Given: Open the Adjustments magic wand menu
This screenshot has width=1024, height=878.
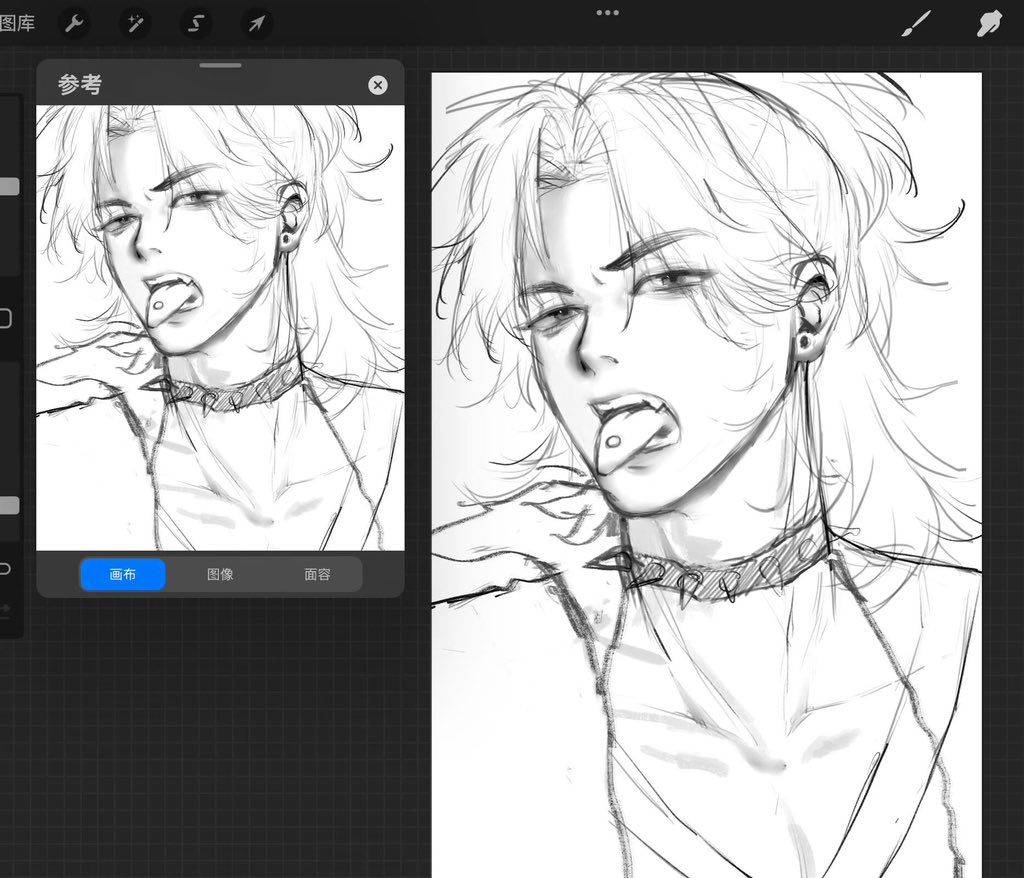Looking at the screenshot, I should tap(135, 24).
